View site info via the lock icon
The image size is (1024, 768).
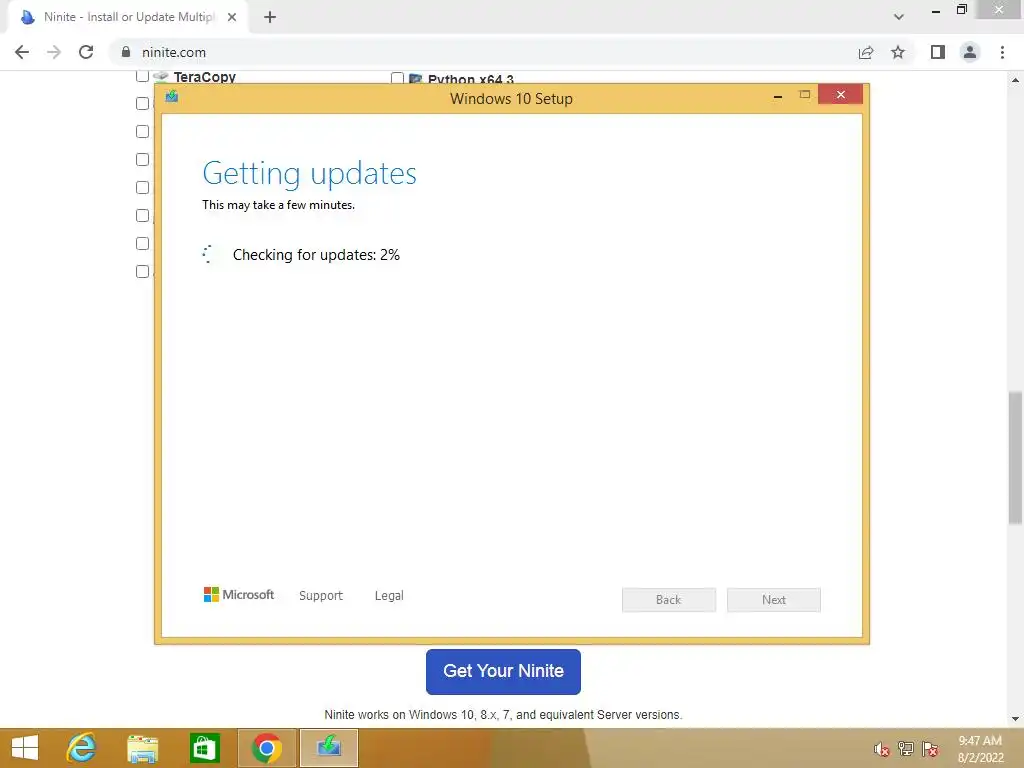(x=126, y=52)
